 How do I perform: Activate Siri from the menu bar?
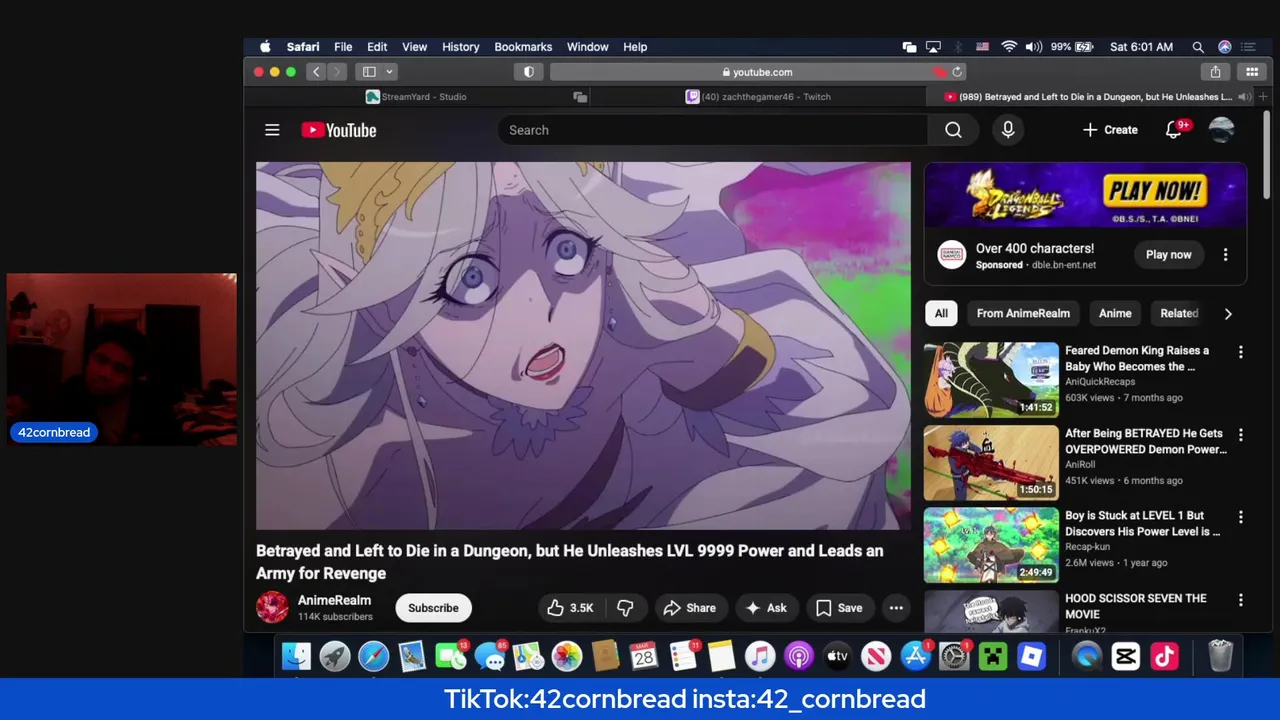point(1225,47)
